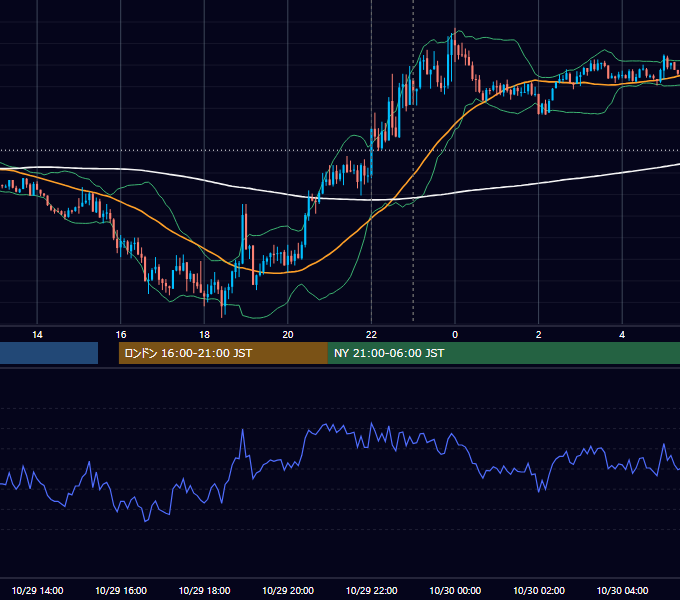Click the '18' hour label on chart axis
The height and width of the screenshot is (600, 680).
(x=204, y=335)
